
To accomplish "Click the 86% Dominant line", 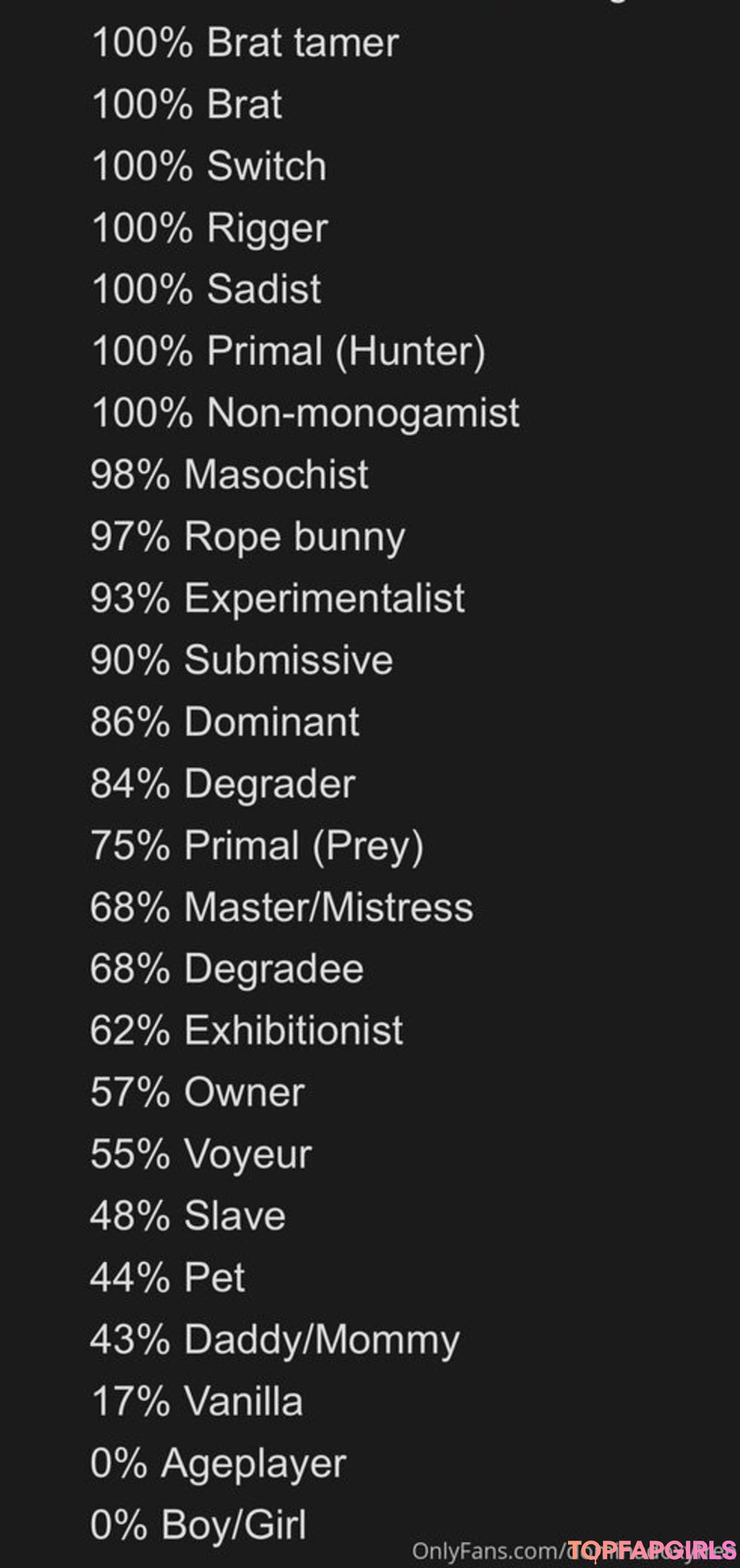I will click(225, 722).
